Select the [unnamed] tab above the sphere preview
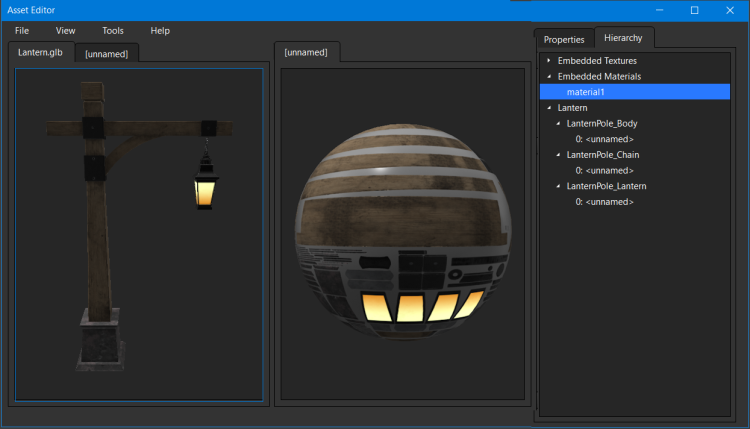The image size is (750, 429). (x=306, y=52)
